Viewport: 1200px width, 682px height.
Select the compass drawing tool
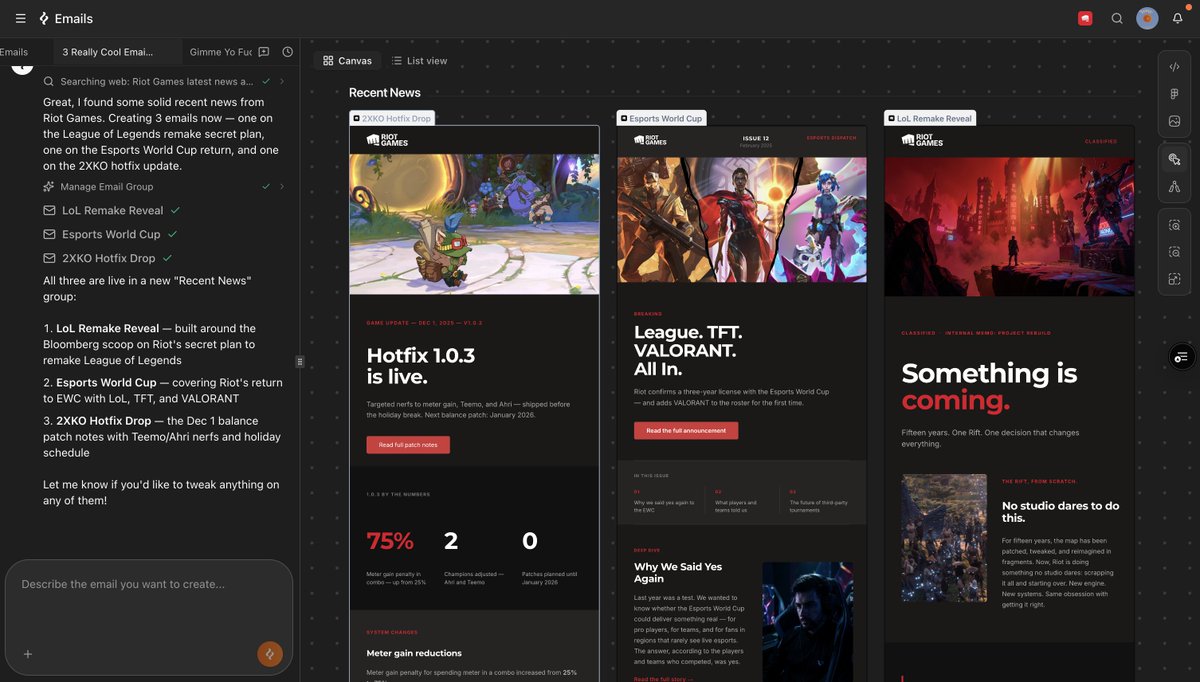click(1174, 187)
